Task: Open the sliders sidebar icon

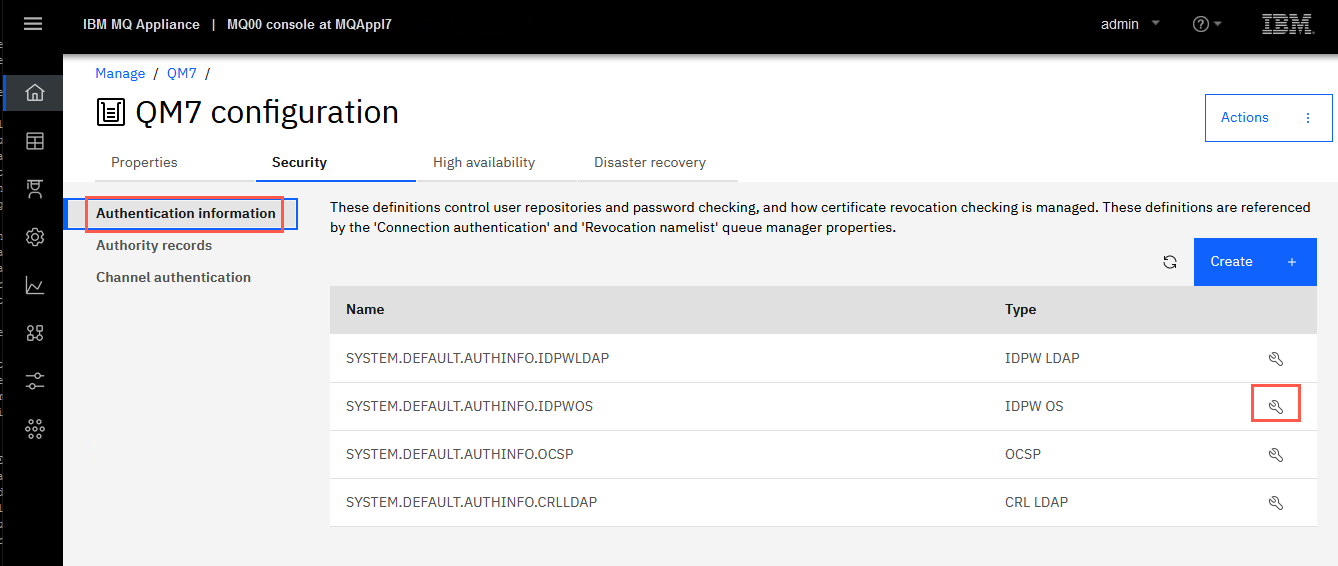Action: point(34,381)
